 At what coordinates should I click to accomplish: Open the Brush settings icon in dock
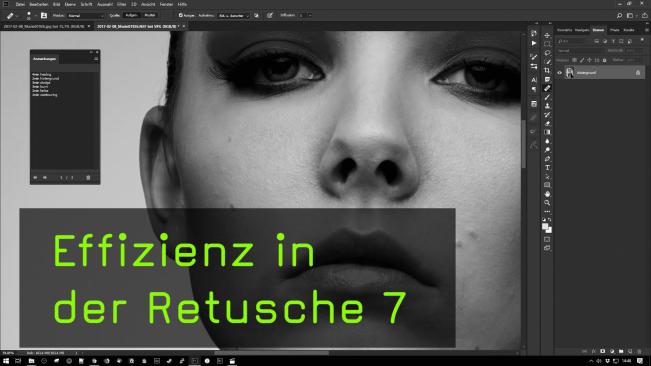tap(534, 57)
